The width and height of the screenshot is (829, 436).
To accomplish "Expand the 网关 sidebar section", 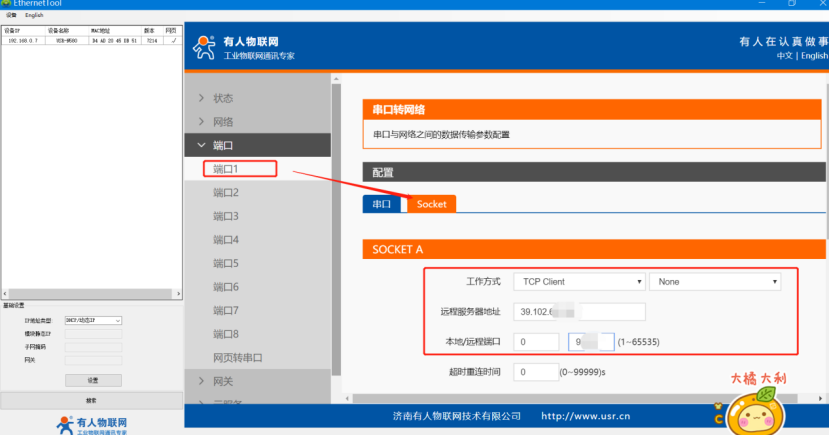I will (x=222, y=381).
